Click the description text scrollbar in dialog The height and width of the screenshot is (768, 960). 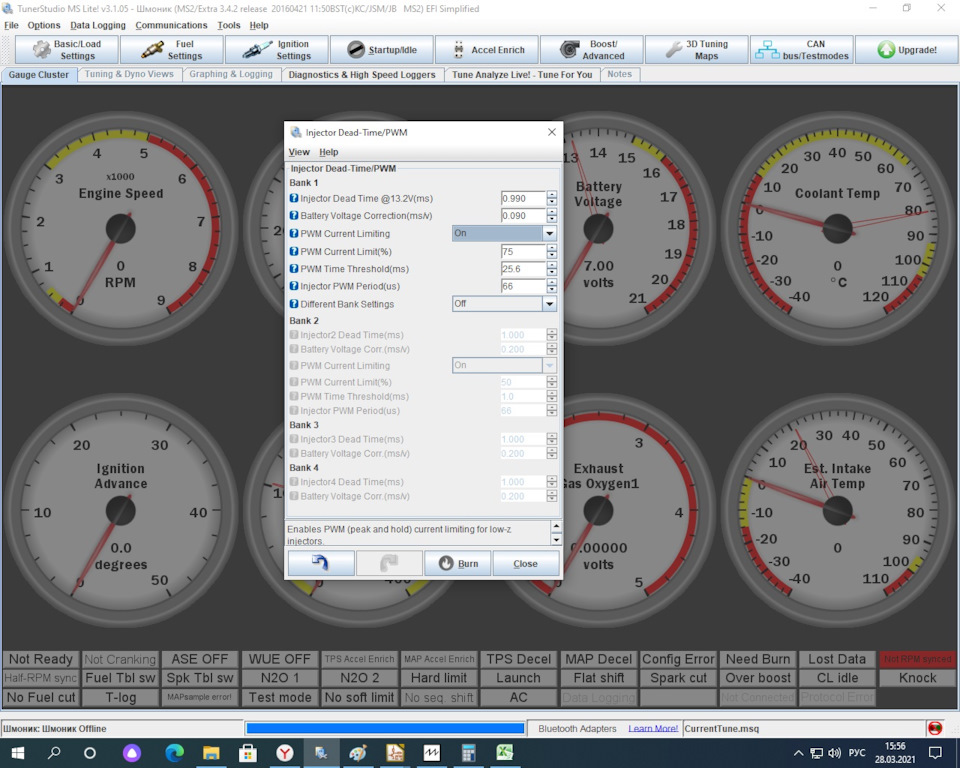coord(556,532)
